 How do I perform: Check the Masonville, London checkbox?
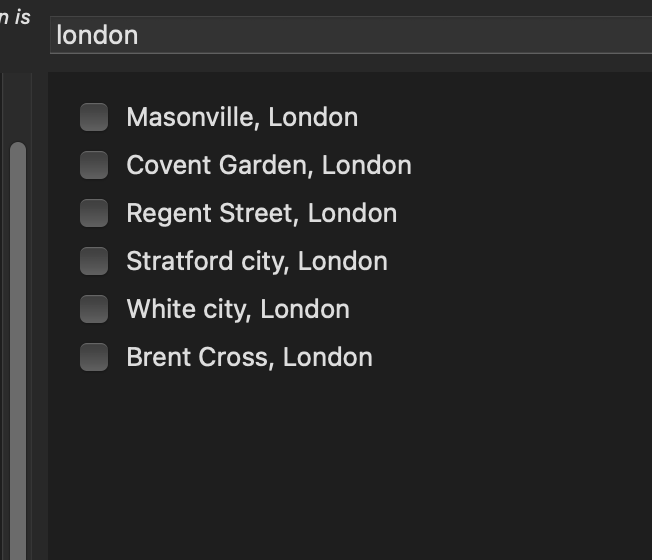click(94, 117)
